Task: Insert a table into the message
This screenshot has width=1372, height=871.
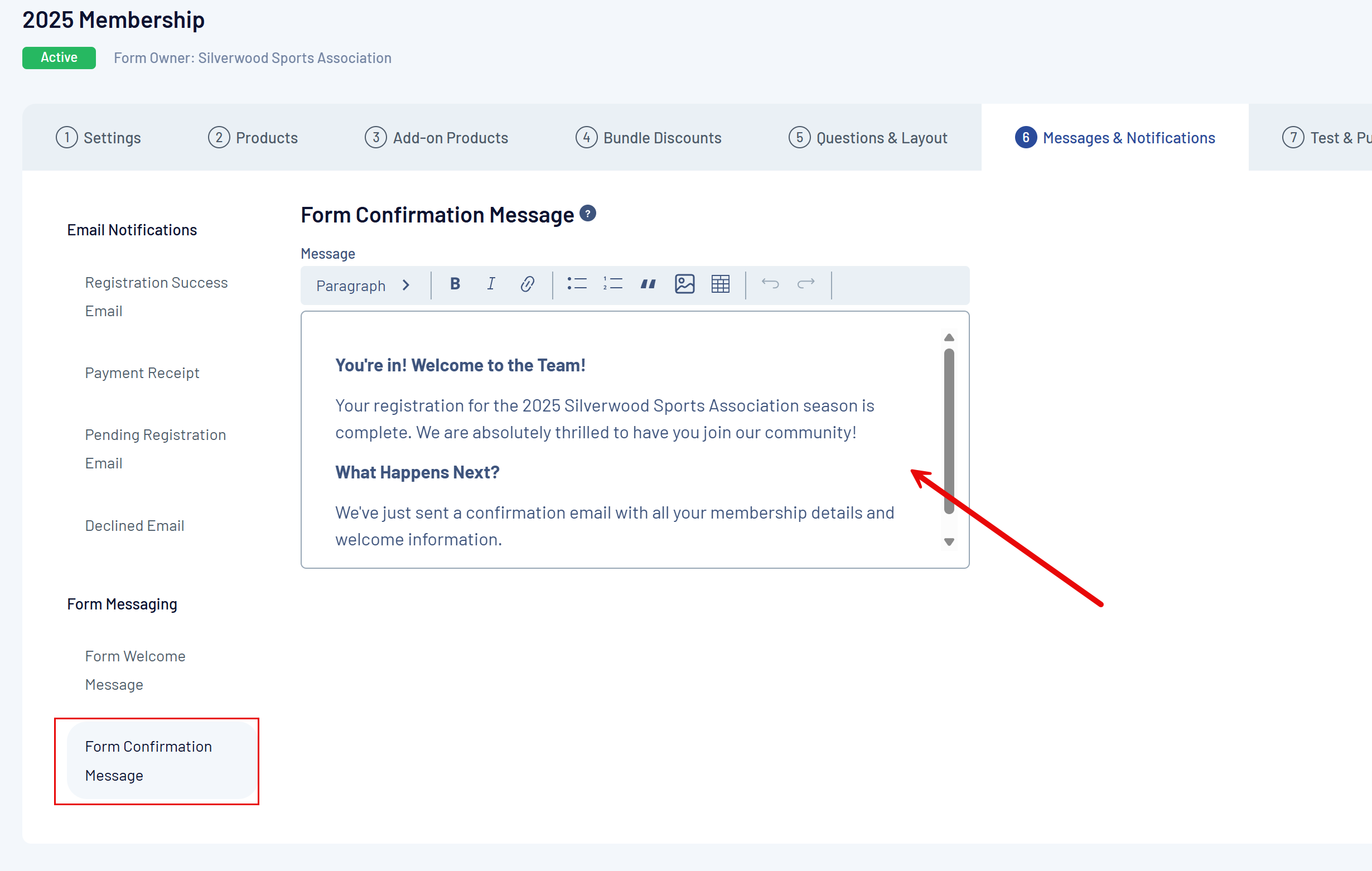Action: point(720,284)
